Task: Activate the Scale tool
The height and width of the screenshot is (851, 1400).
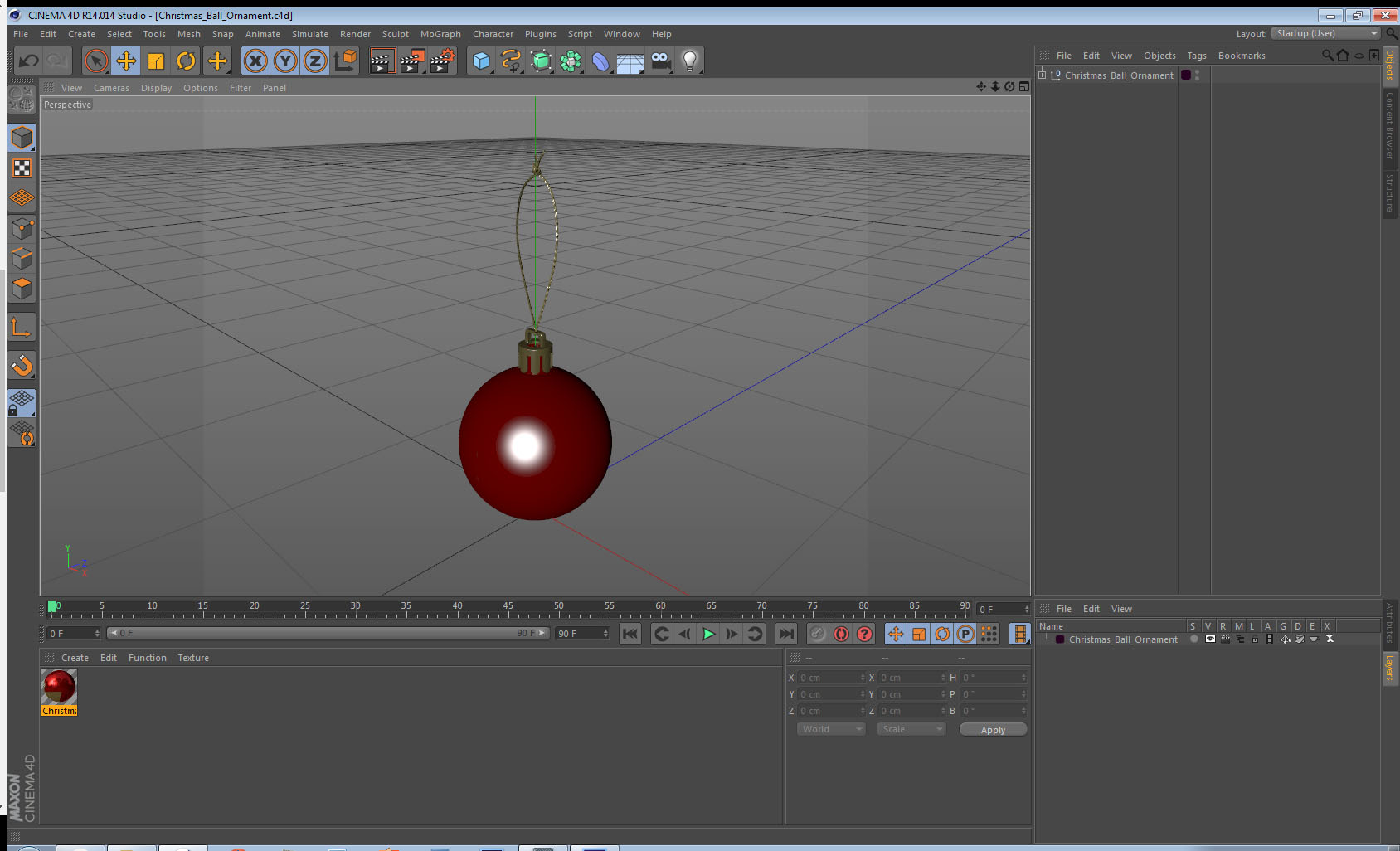Action: [x=156, y=61]
